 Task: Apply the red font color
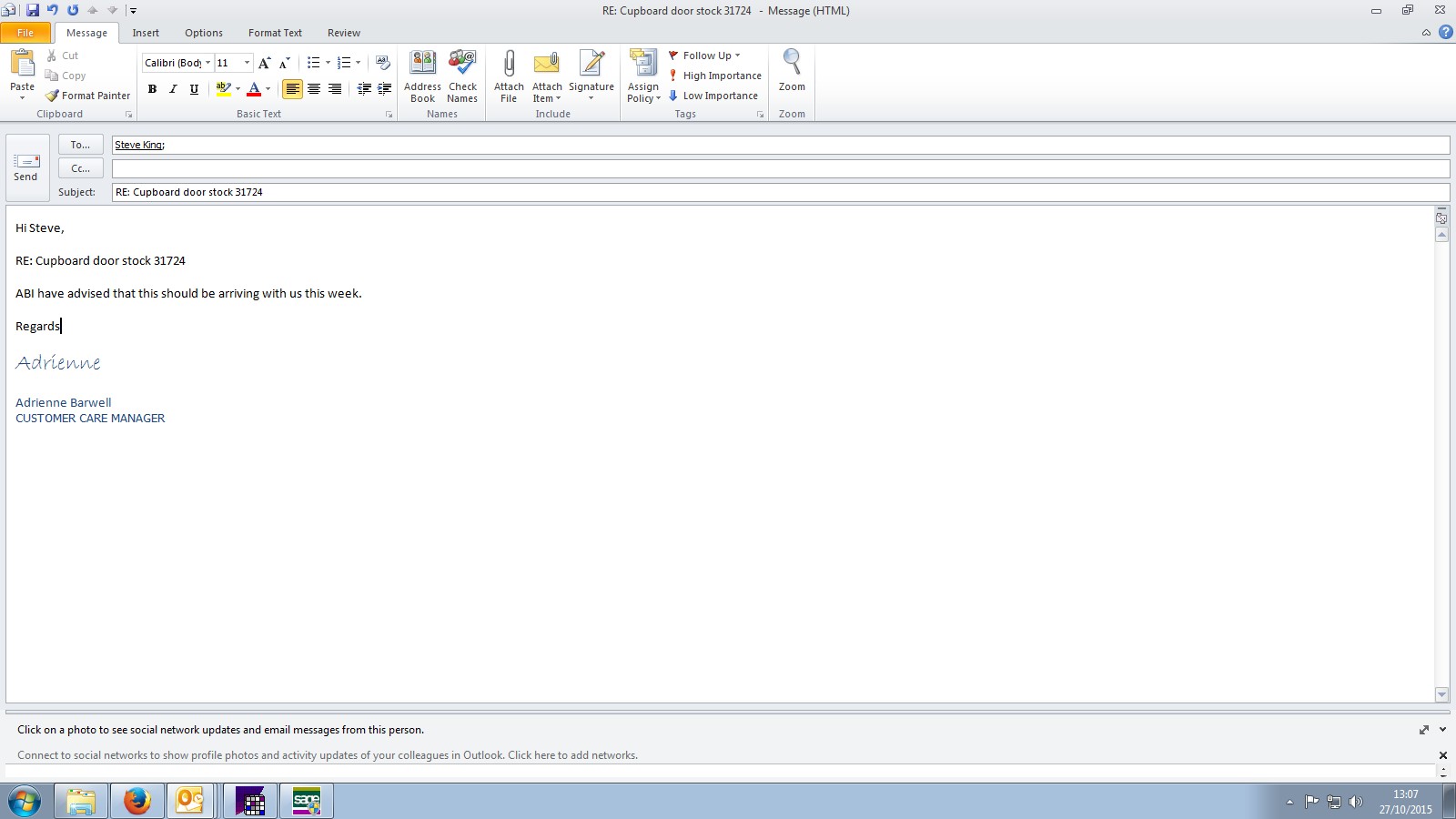point(254,89)
